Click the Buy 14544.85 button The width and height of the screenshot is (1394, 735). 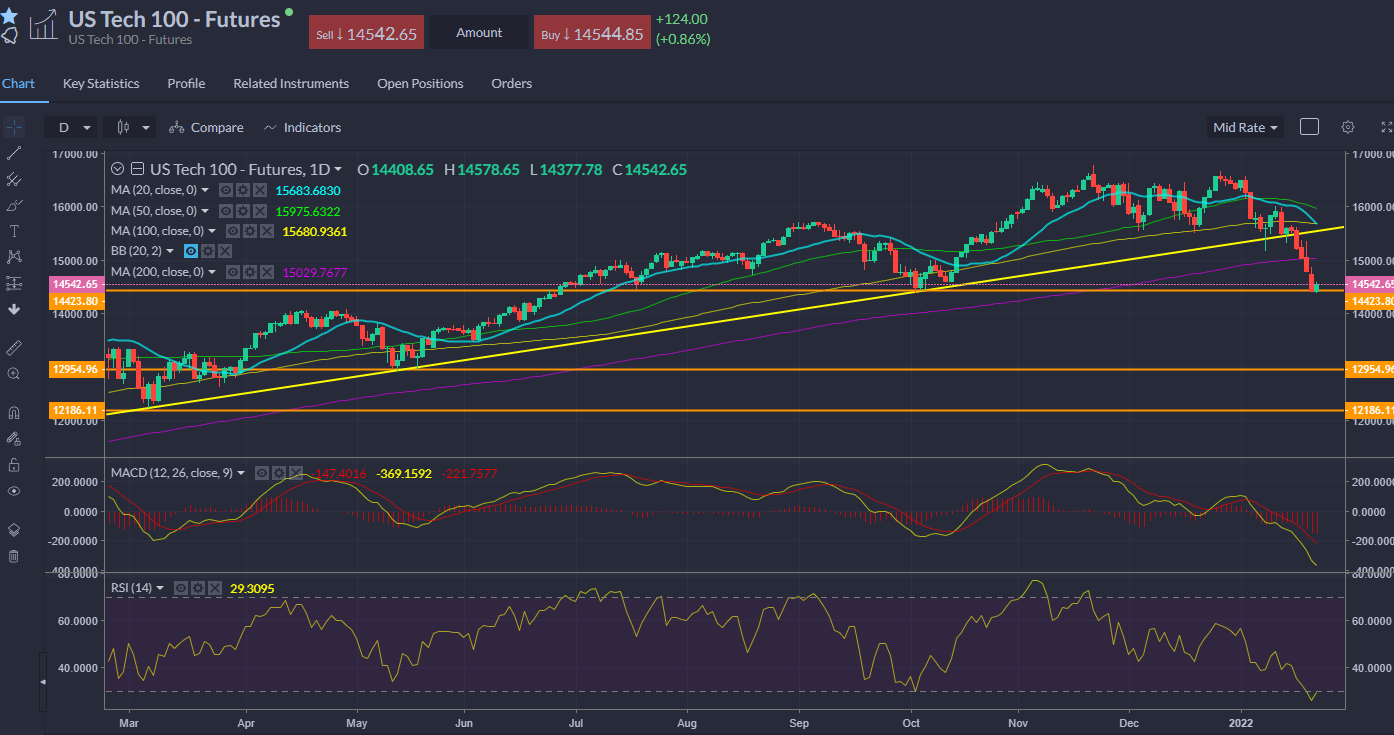591,33
